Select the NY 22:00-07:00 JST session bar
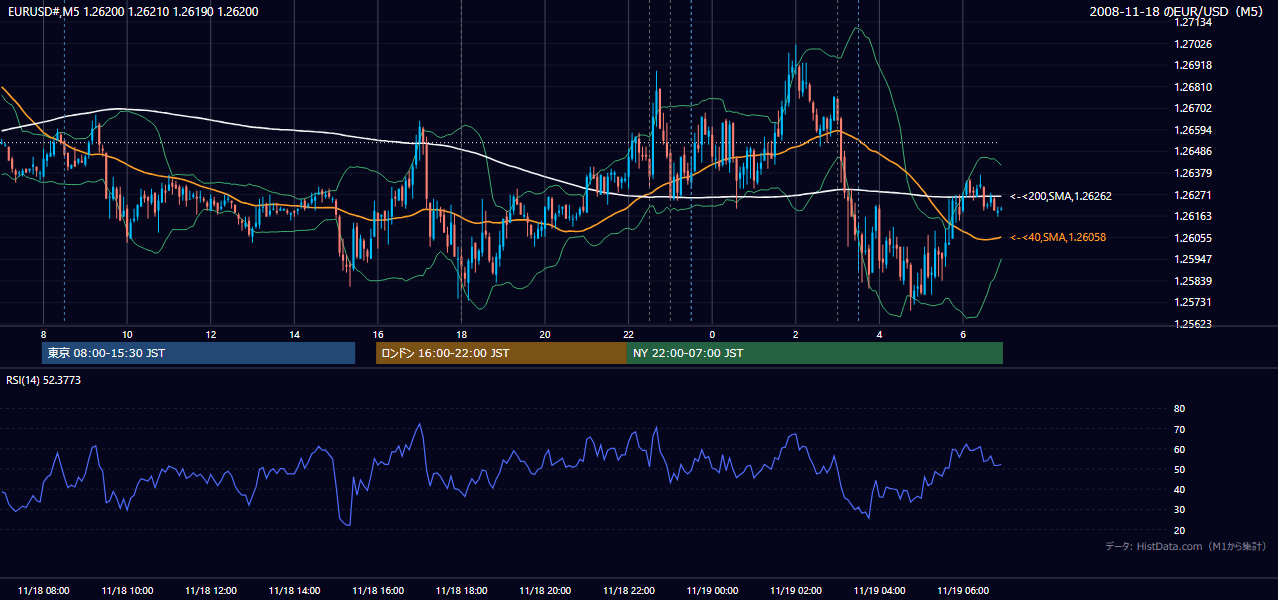The image size is (1278, 600). point(815,353)
